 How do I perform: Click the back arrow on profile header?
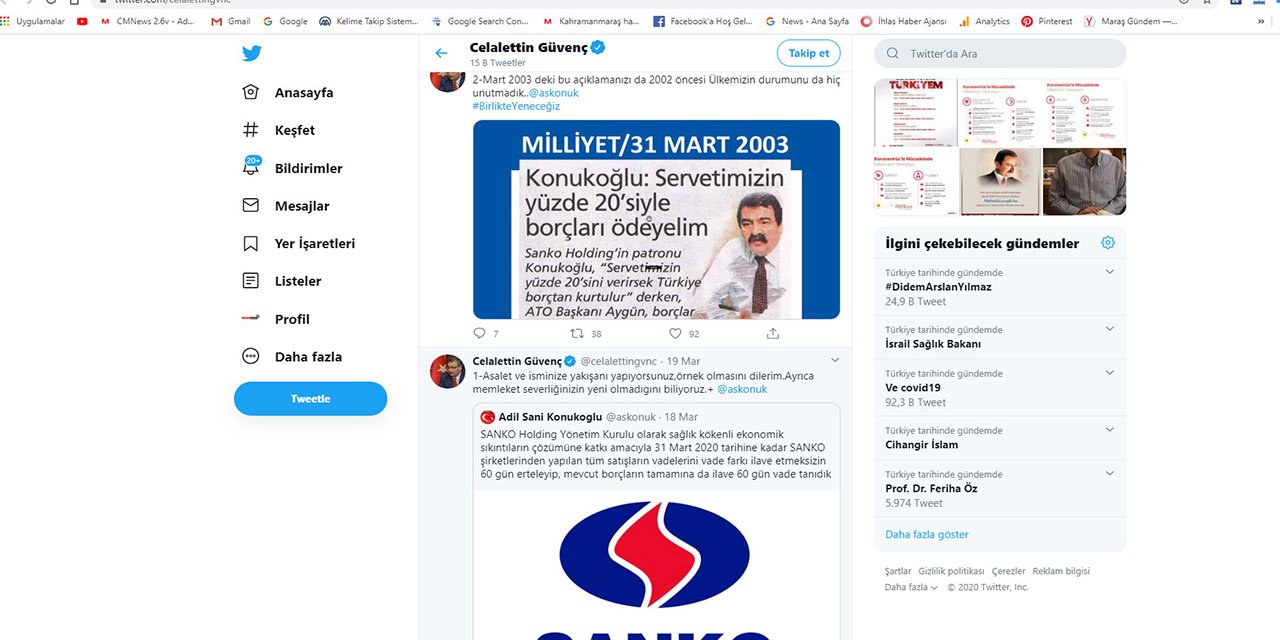coord(440,53)
